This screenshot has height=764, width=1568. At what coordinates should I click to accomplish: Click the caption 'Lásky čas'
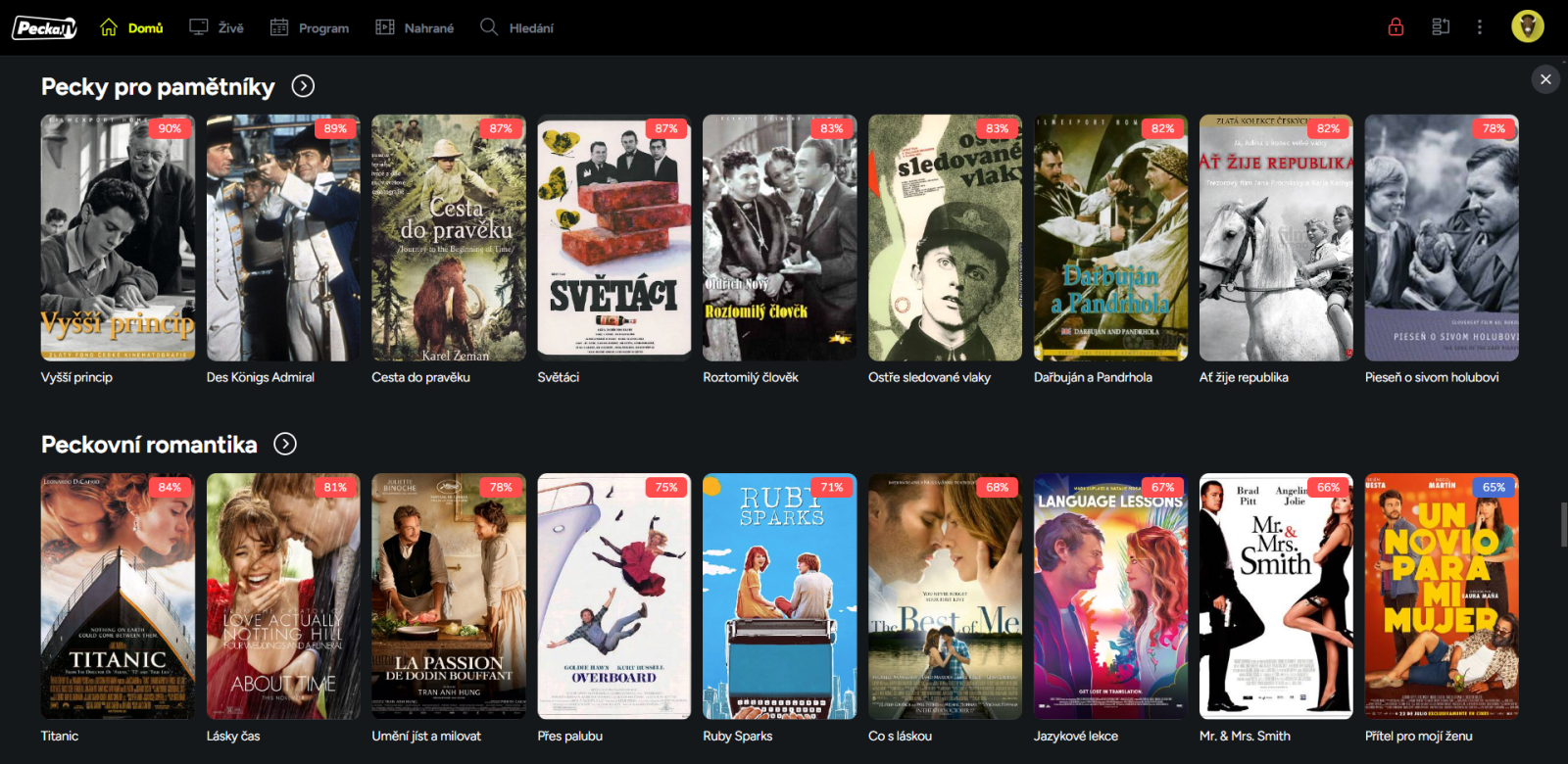pos(233,736)
